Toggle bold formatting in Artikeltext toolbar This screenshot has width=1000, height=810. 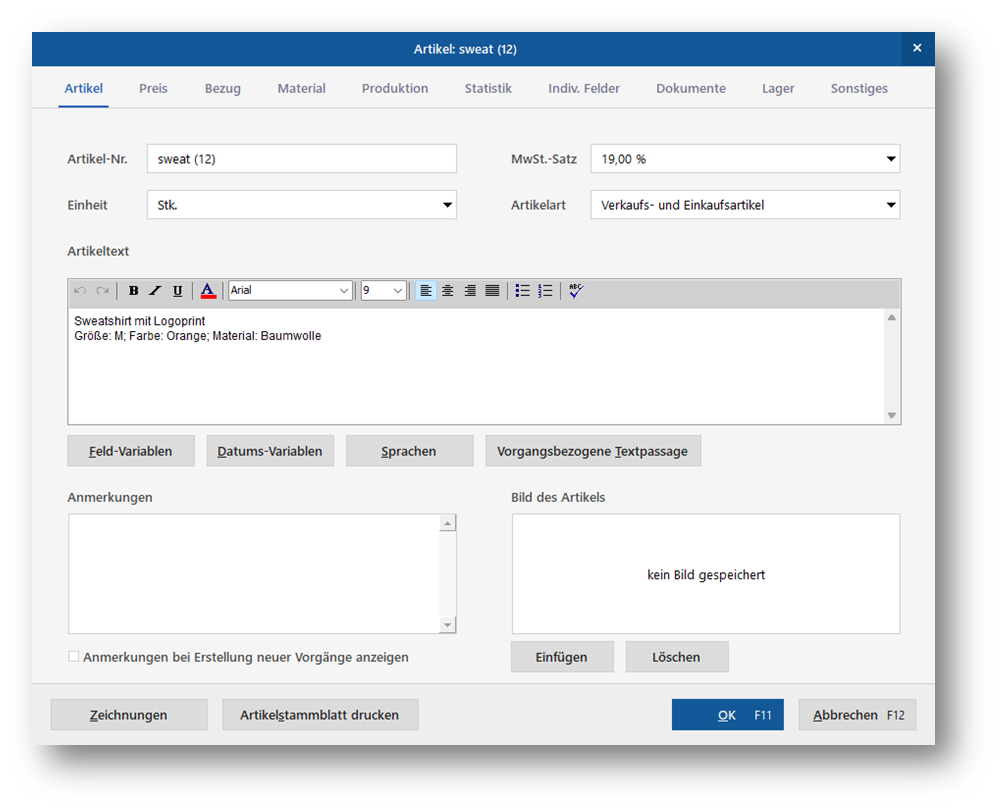click(x=134, y=291)
